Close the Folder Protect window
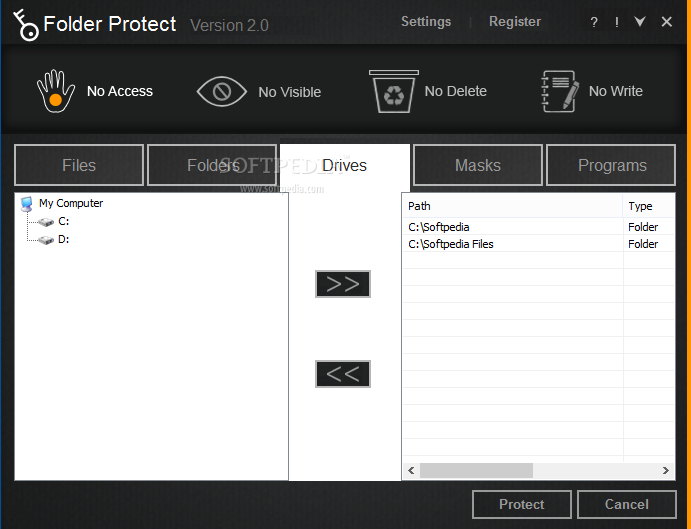Image resolution: width=691 pixels, height=529 pixels. [667, 22]
